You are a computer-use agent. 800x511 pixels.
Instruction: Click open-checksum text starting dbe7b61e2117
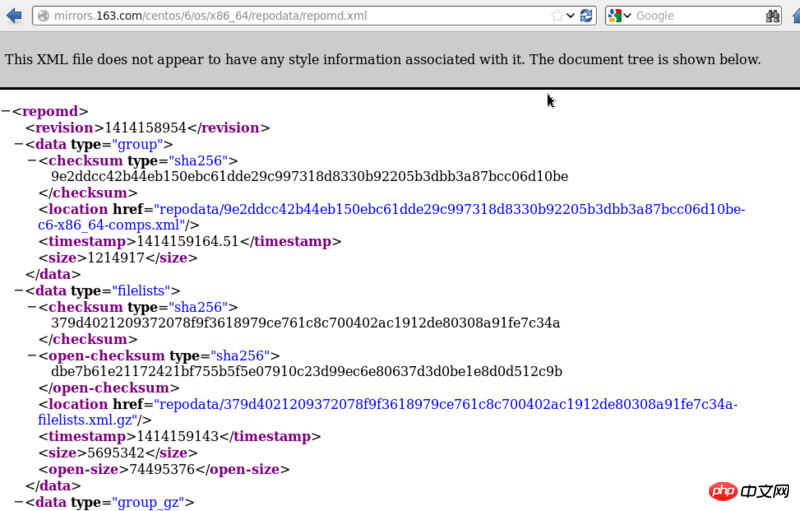tap(306, 371)
